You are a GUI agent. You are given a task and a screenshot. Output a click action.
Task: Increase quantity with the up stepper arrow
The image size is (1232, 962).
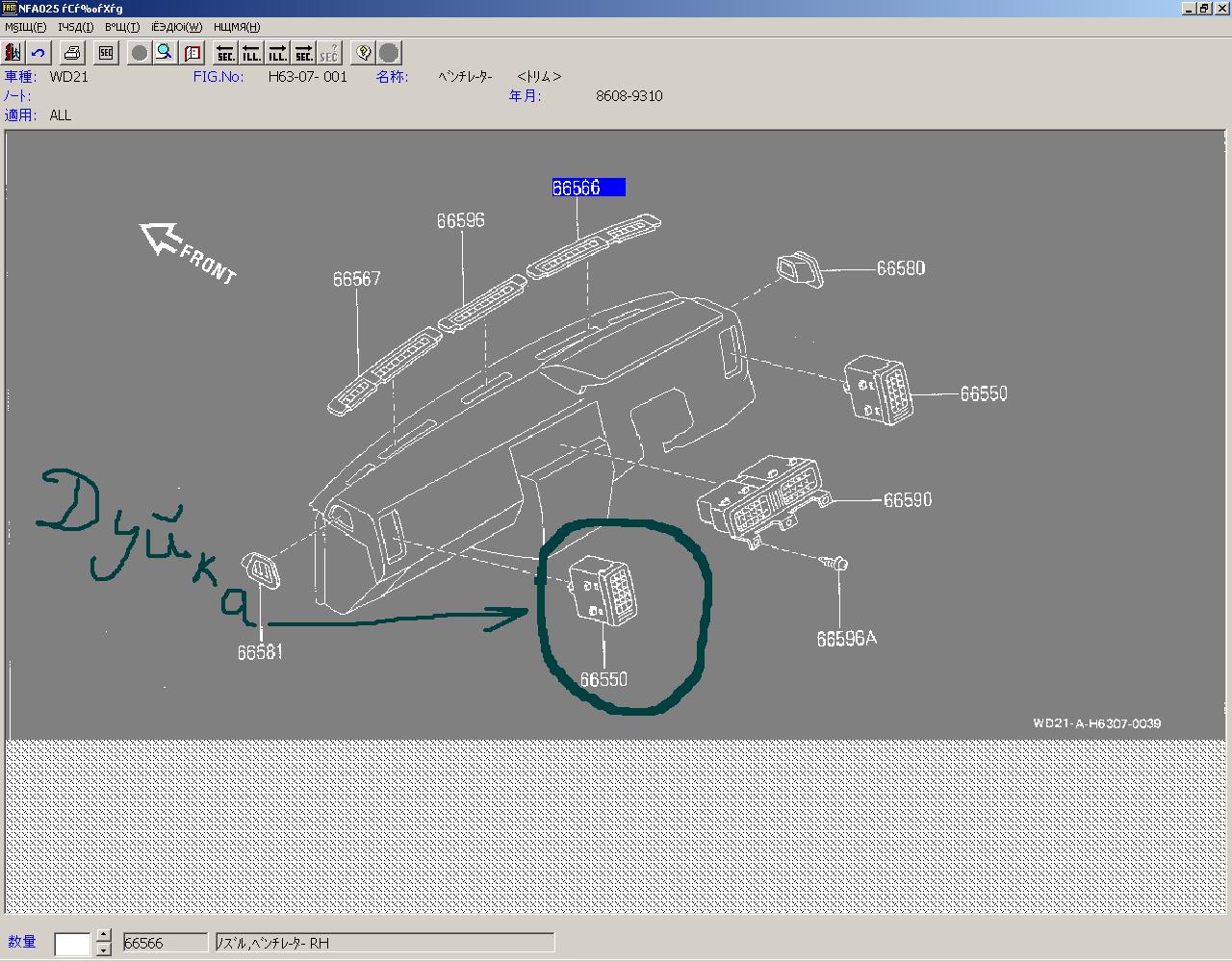103,936
